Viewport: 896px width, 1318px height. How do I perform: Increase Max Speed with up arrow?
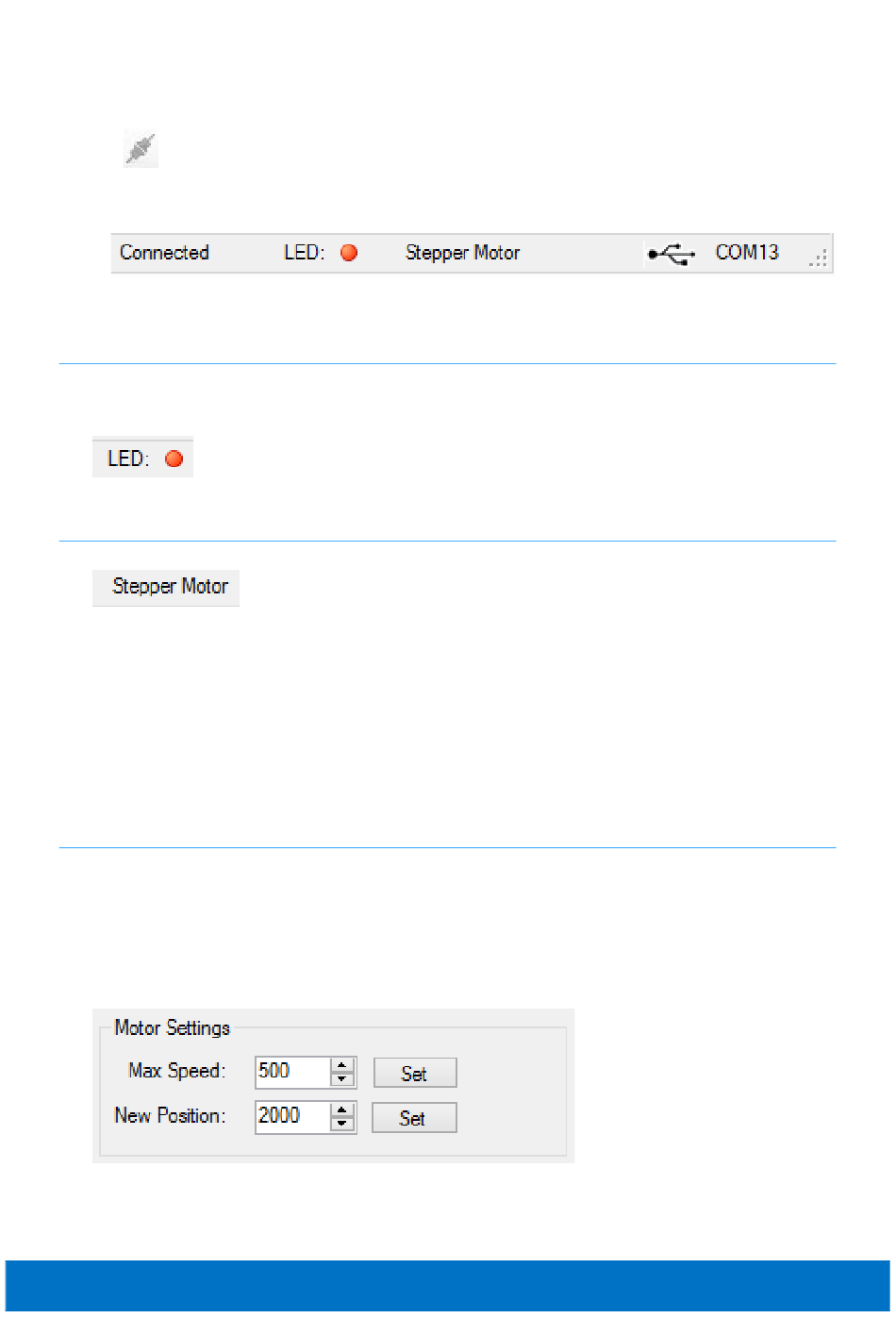pyautogui.click(x=342, y=1065)
